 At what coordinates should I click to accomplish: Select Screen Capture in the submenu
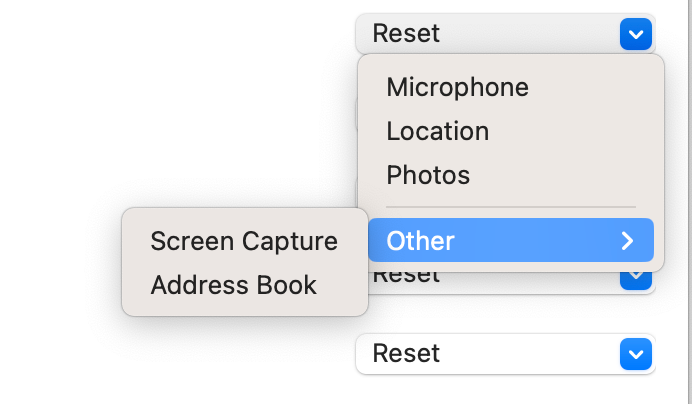click(x=244, y=241)
